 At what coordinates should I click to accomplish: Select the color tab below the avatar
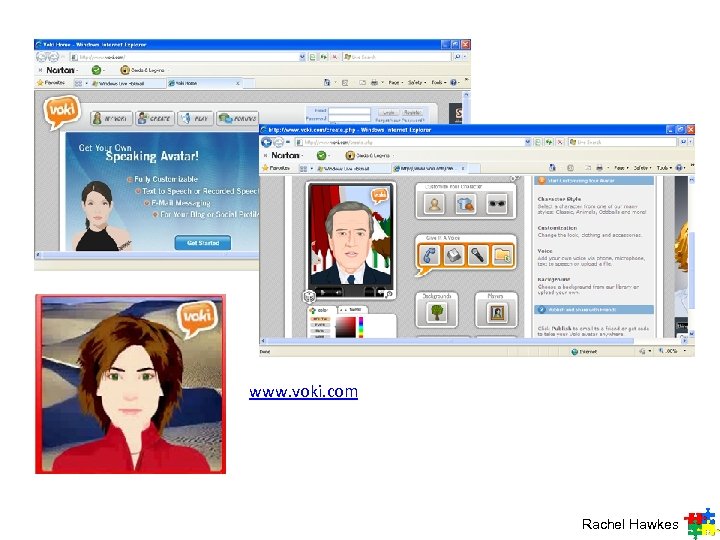[321, 310]
